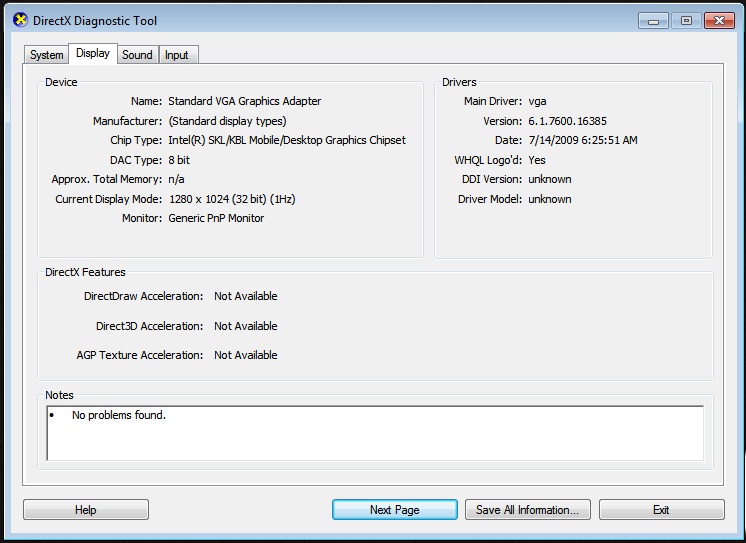
Task: Go to the Input tab
Action: (x=177, y=55)
